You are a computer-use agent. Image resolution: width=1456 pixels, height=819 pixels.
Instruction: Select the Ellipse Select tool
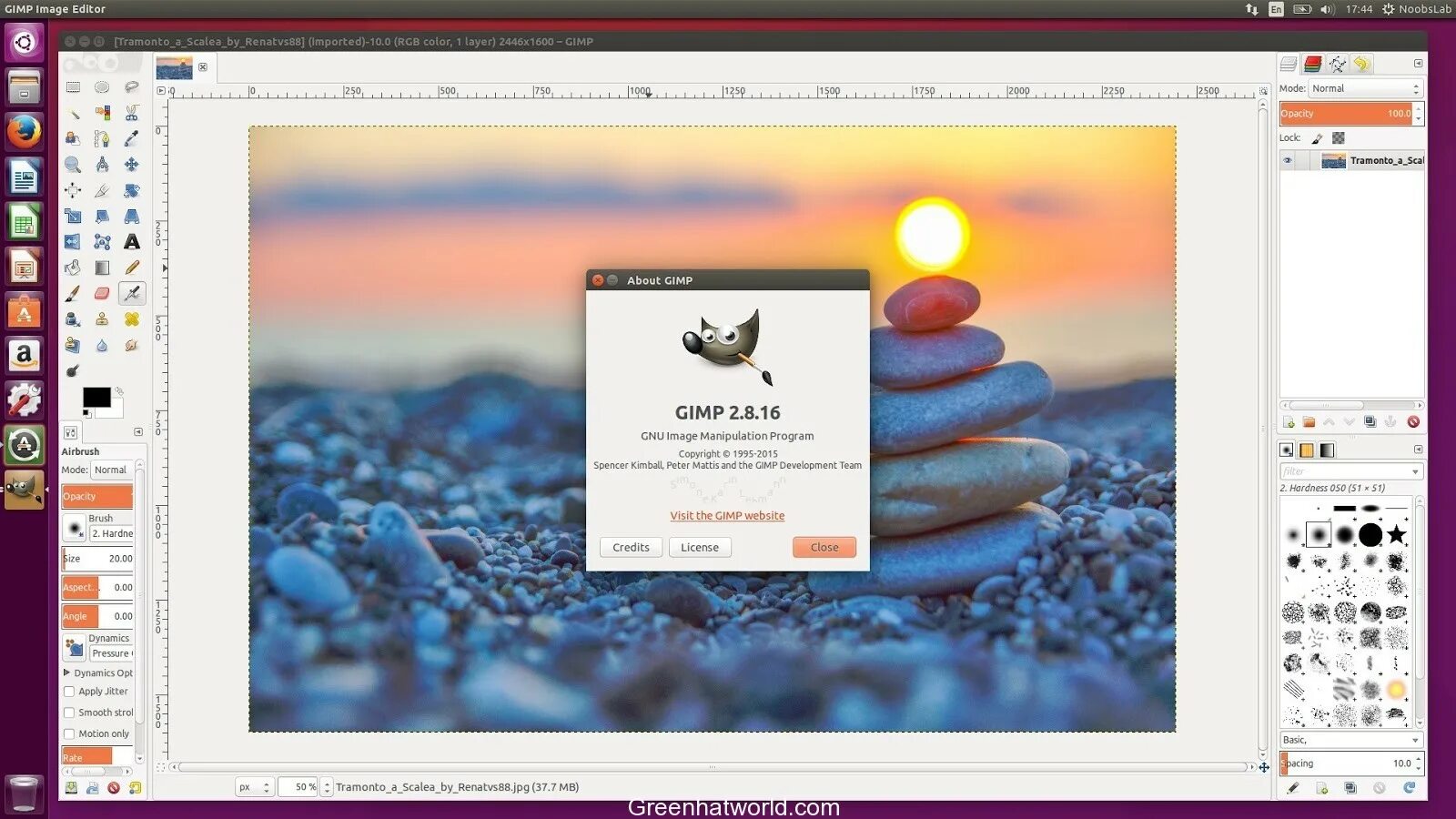(x=102, y=87)
